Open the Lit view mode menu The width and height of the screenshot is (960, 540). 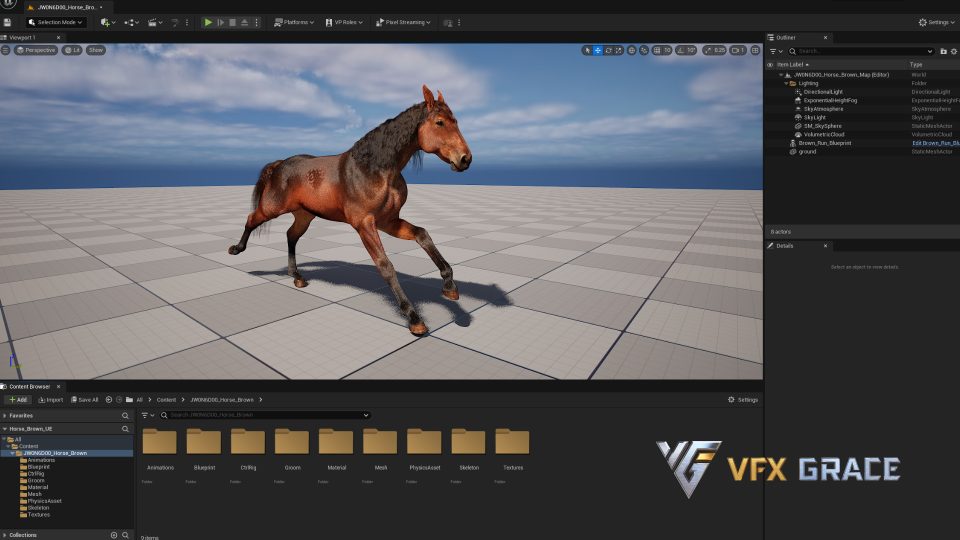click(72, 50)
